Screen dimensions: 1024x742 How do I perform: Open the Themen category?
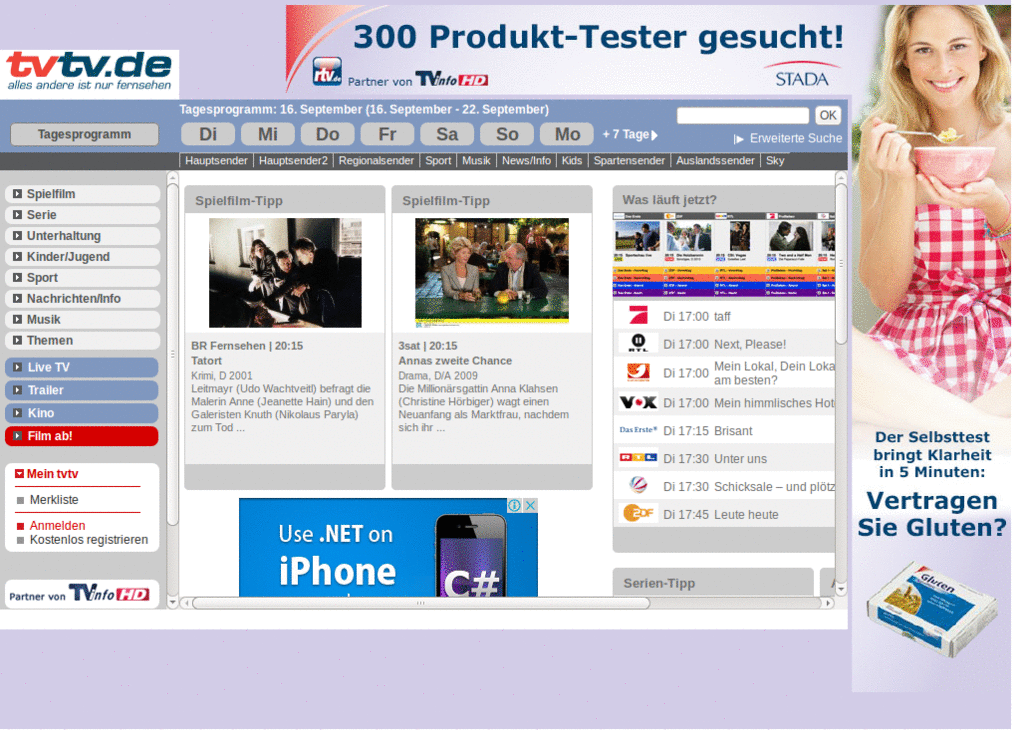[x=82, y=340]
